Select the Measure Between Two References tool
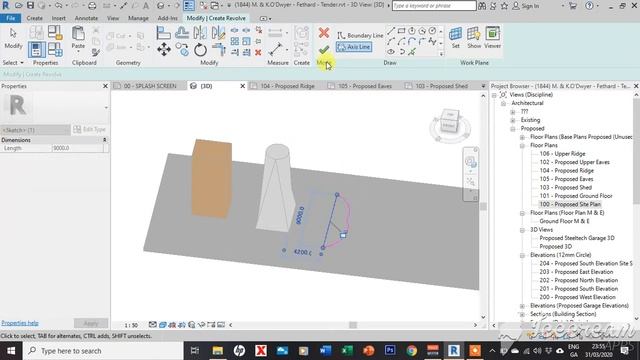Viewport: 640px width, 360px height. 275,49
